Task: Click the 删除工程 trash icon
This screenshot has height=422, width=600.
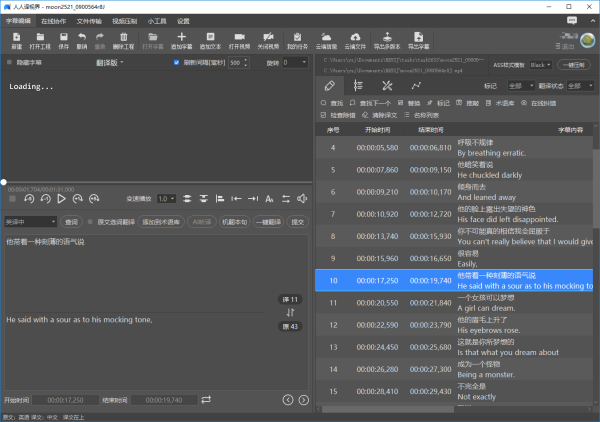Action: click(123, 39)
